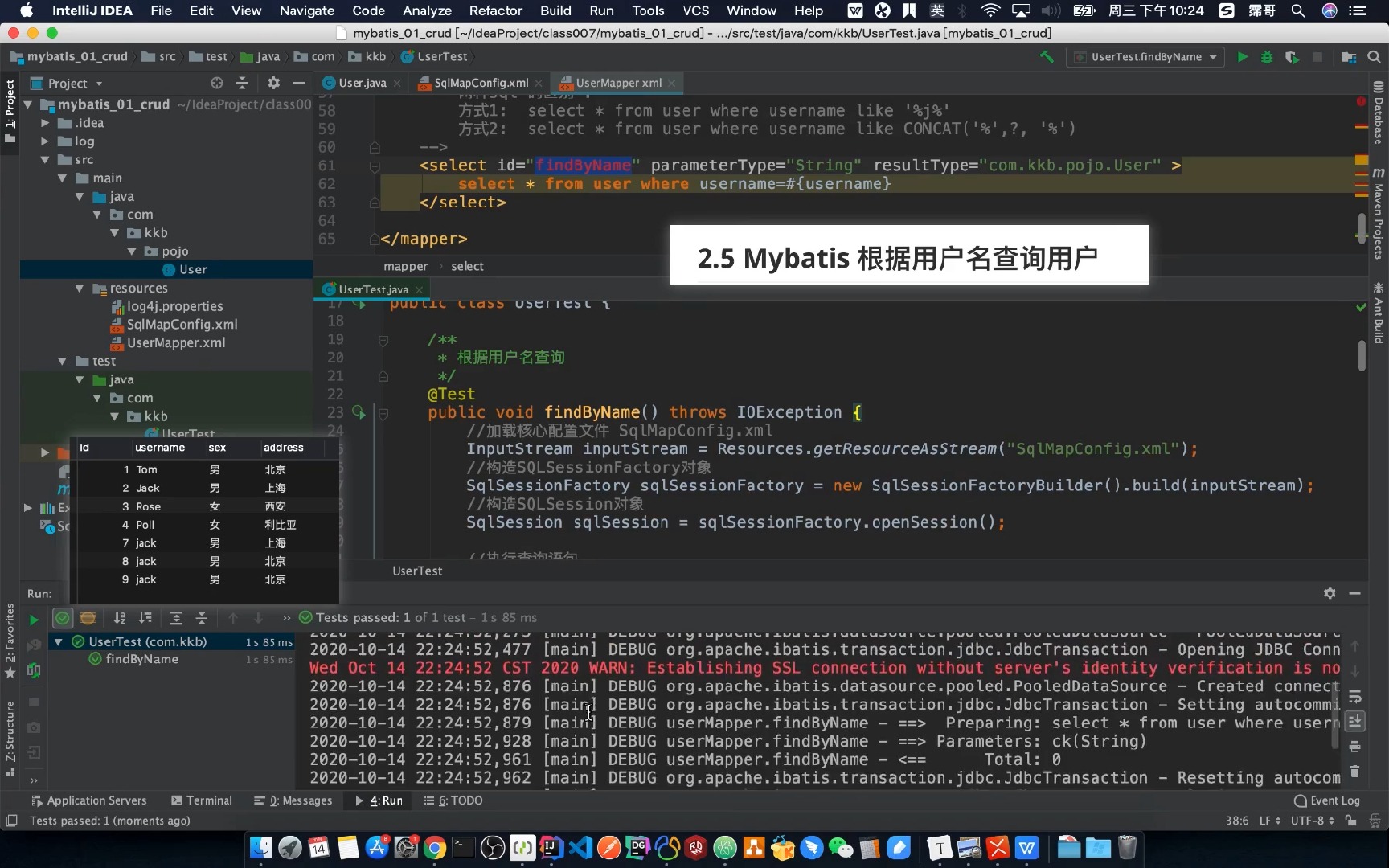The image size is (1389, 868).
Task: Open Maven Projects side panel
Action: 1379,214
